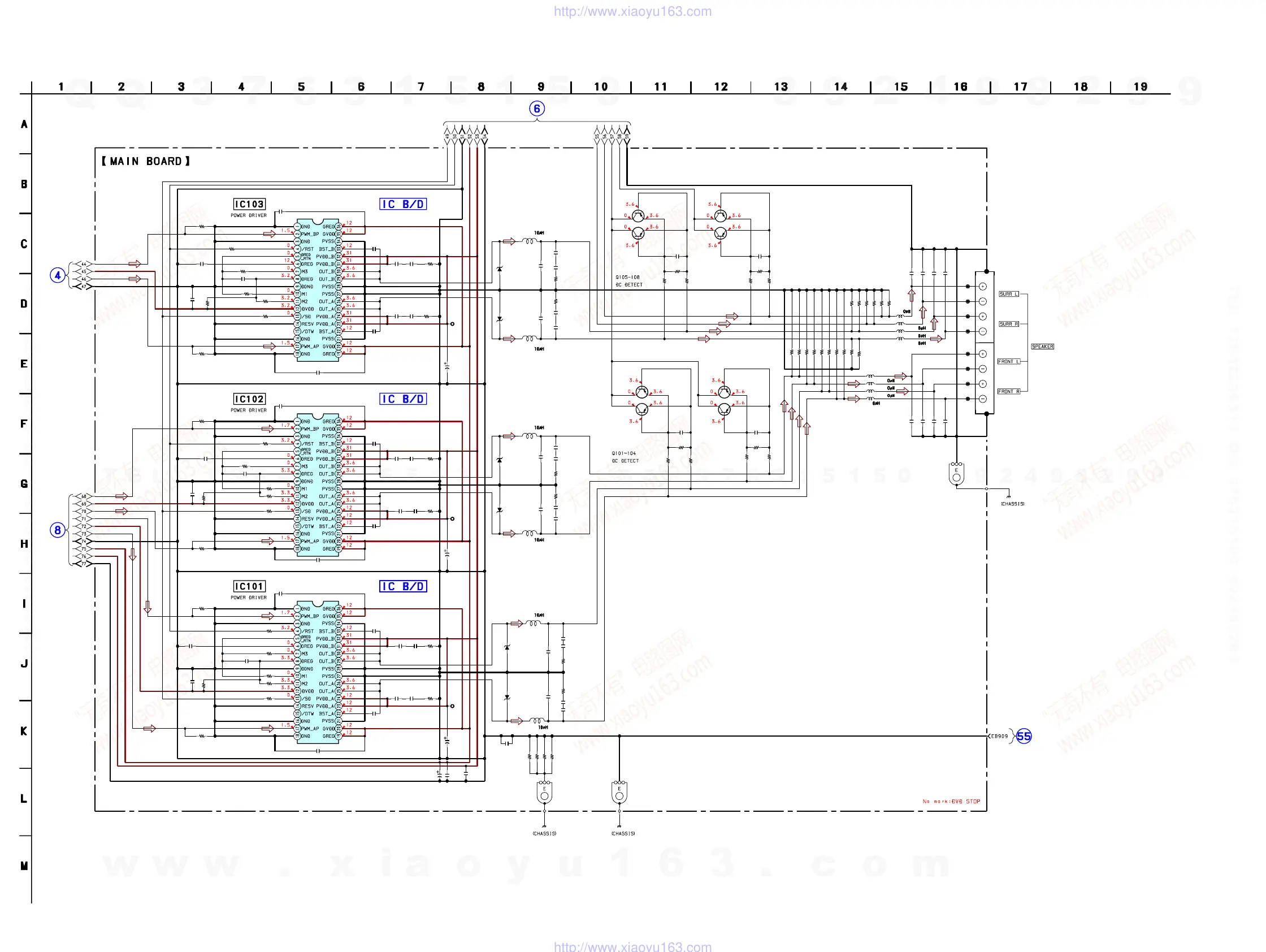Image resolution: width=1266 pixels, height=952 pixels.
Task: Click the MAIN BOARD title text
Action: click(146, 162)
